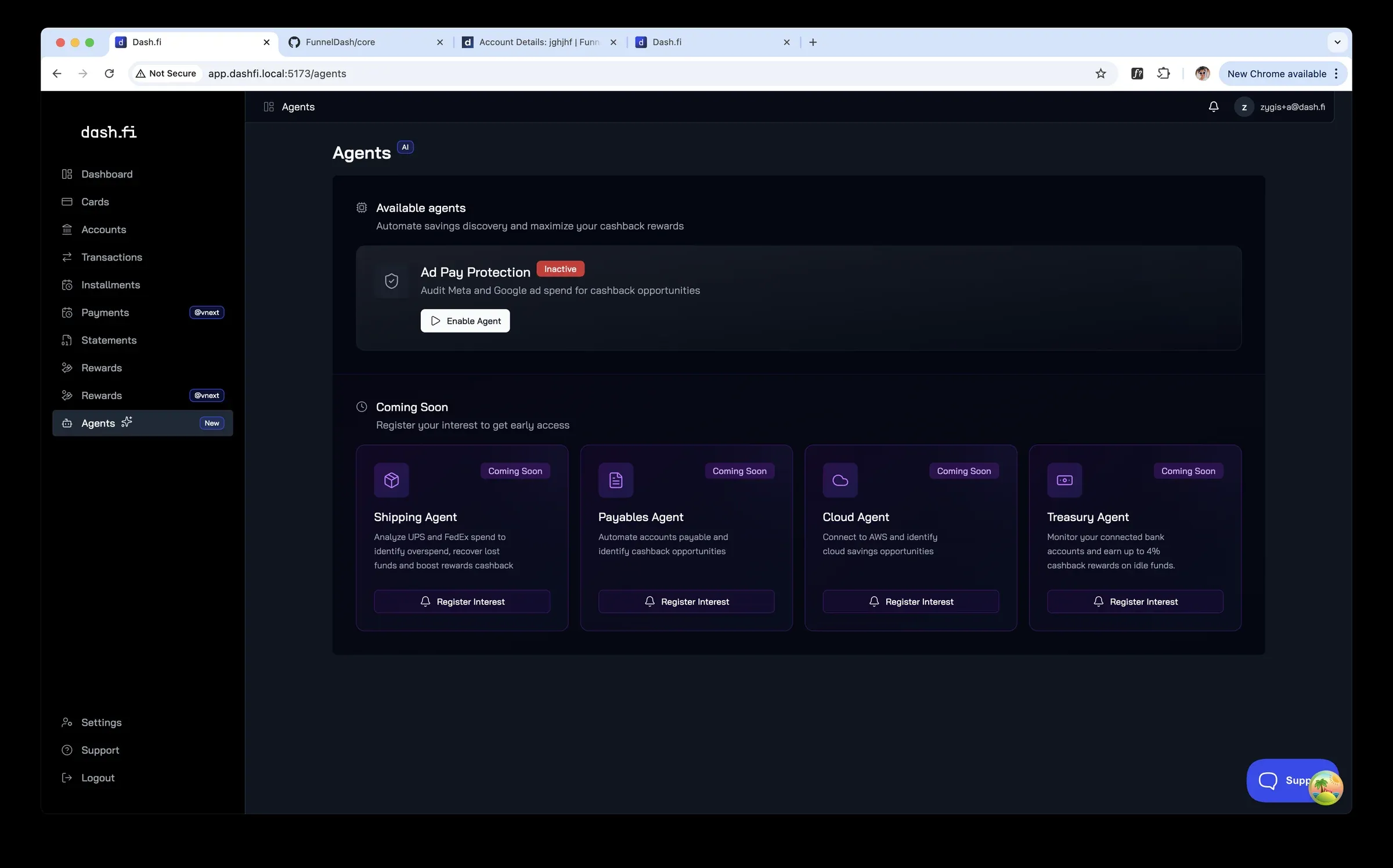Open Accounts in the sidebar
Viewport: 1393px width, 868px height.
[142, 229]
